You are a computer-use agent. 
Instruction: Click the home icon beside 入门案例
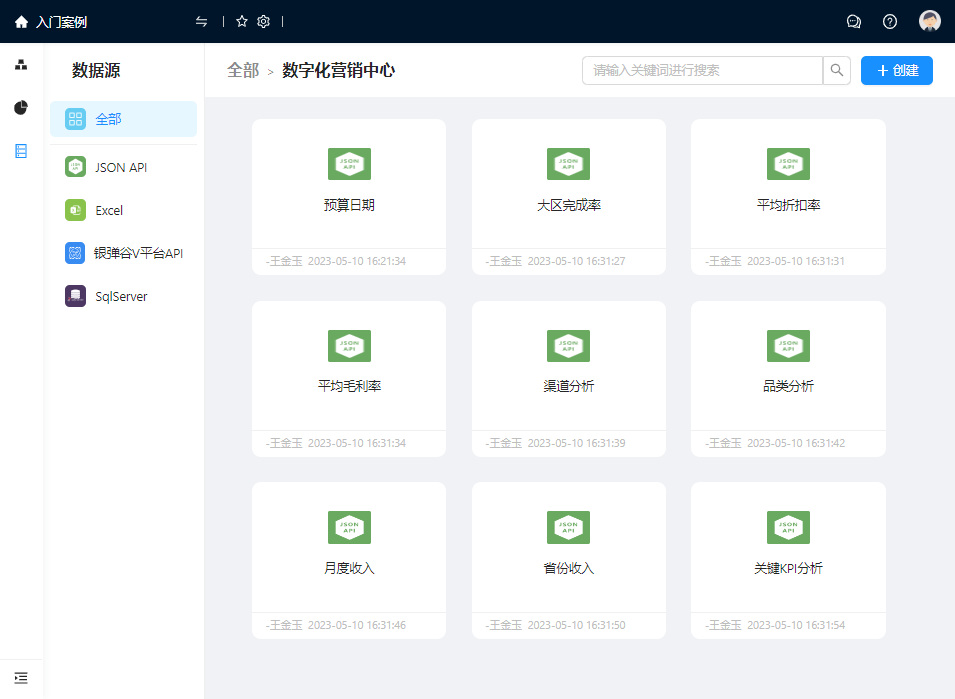click(21, 22)
